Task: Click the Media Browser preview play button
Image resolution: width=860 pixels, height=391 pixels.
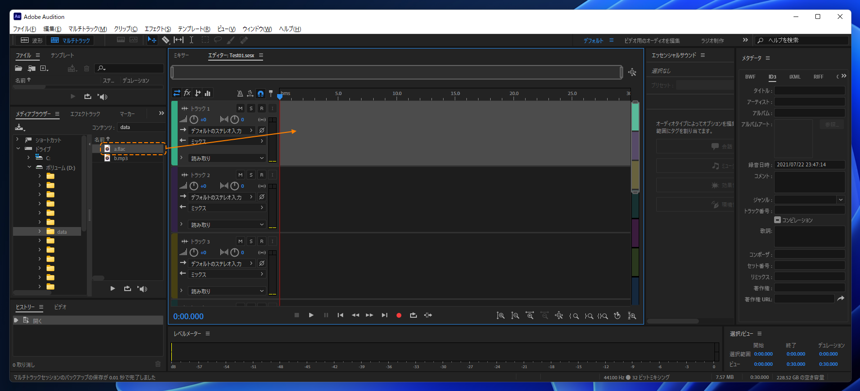Action: pyautogui.click(x=112, y=288)
